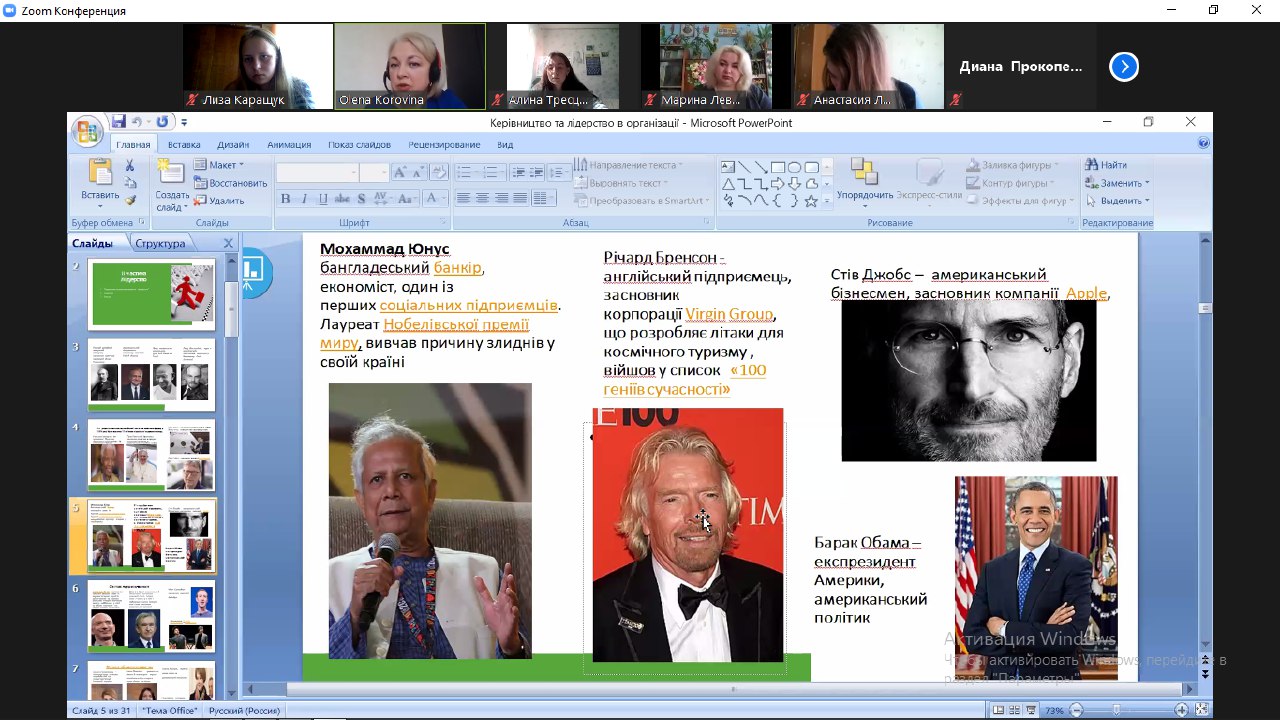This screenshot has height=720, width=1280.
Task: Open the Создать слайд dropdown
Action: [172, 201]
